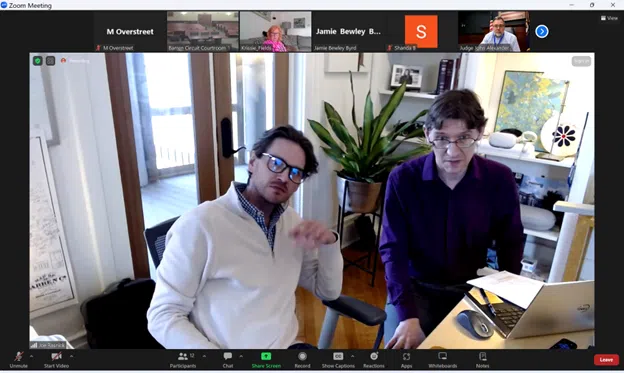Open the Reactions menu
This screenshot has width=624, height=373.
click(x=374, y=360)
